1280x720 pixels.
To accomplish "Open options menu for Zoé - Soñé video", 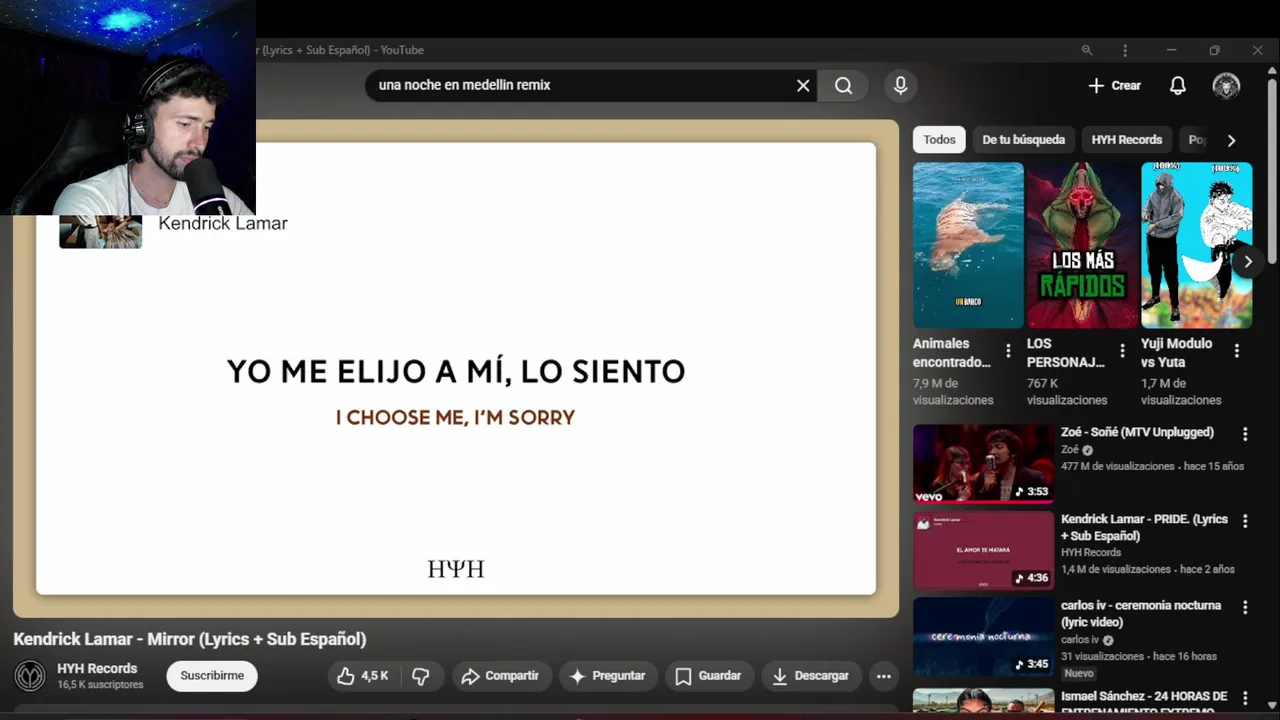I will [x=1245, y=435].
